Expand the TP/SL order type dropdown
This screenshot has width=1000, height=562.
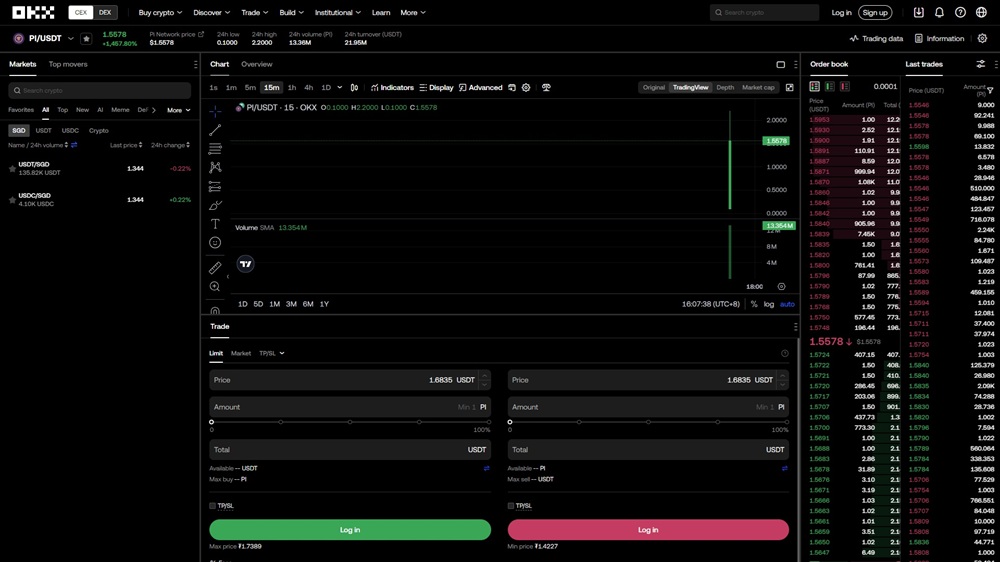(271, 353)
